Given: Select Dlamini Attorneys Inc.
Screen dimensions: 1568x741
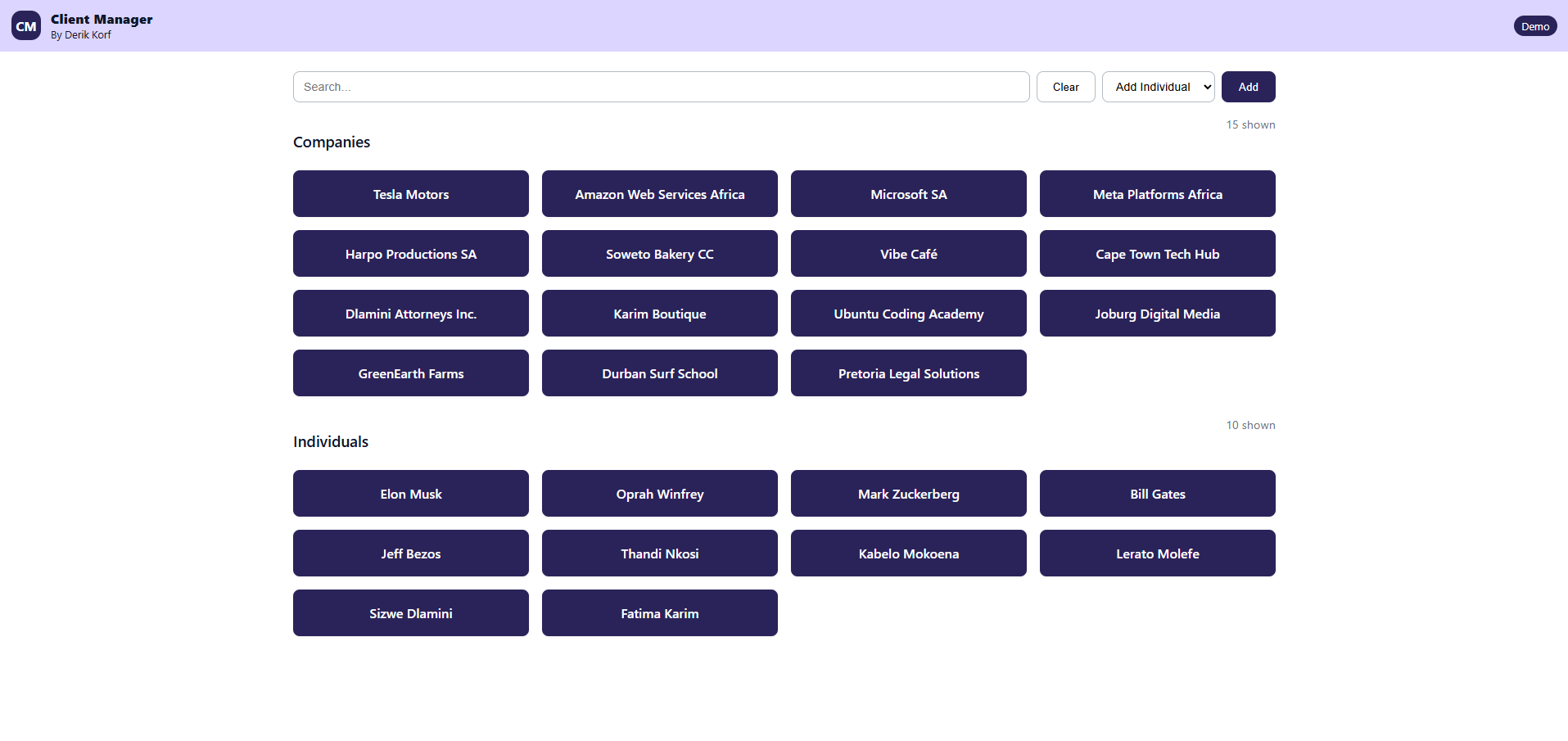Looking at the screenshot, I should 411,314.
